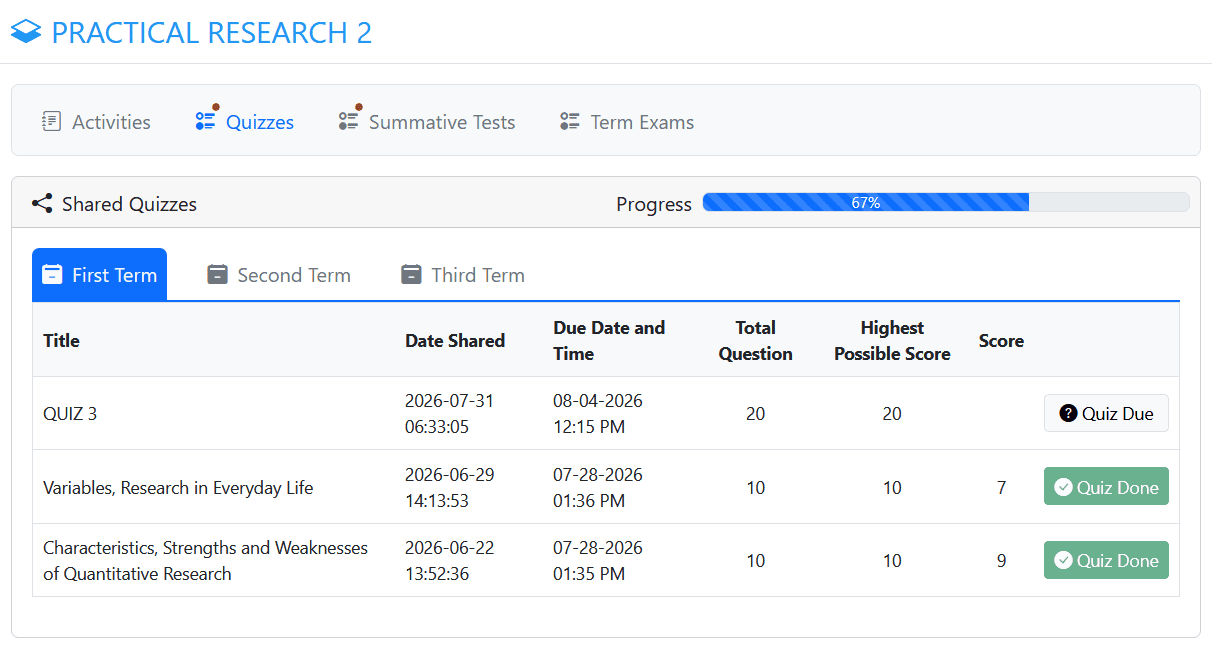Click the Total Question column header
1212x646 pixels.
pyautogui.click(x=756, y=341)
